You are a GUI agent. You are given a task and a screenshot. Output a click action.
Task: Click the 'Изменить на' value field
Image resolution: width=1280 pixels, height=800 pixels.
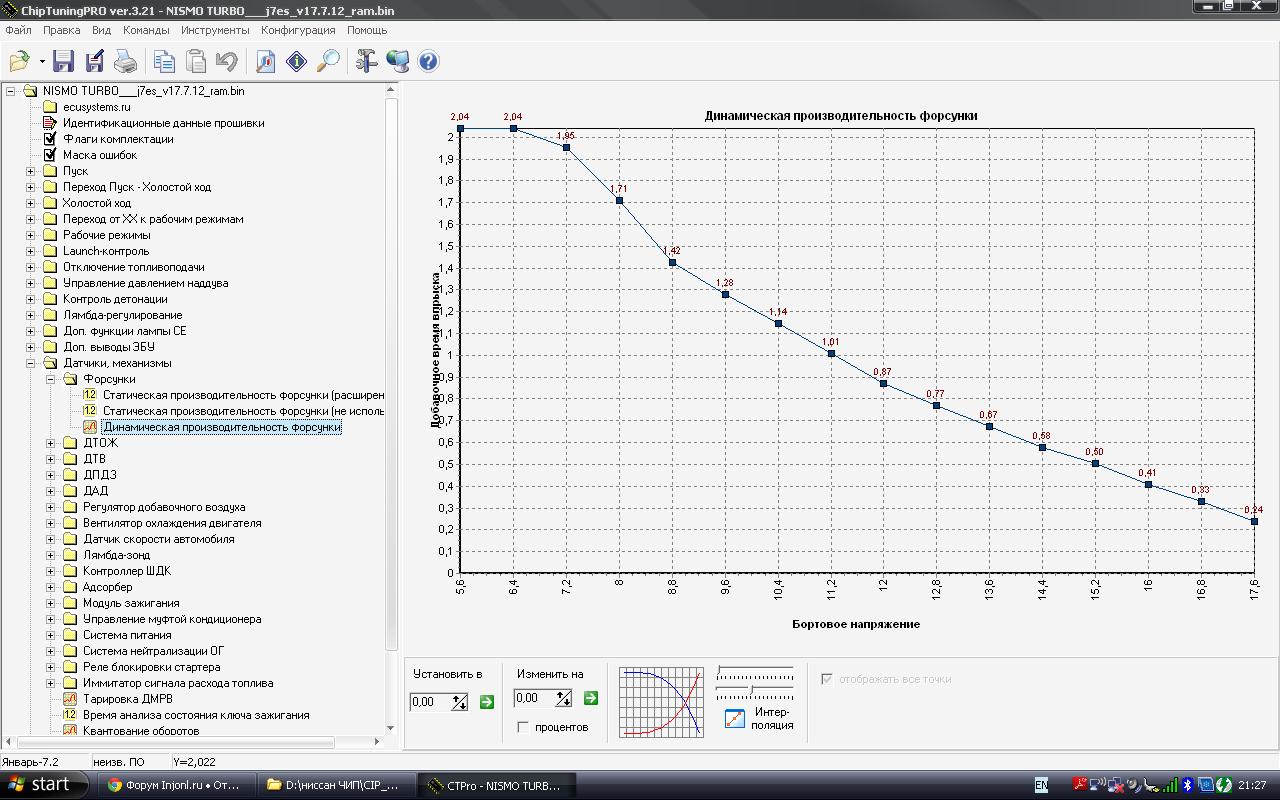coord(534,698)
